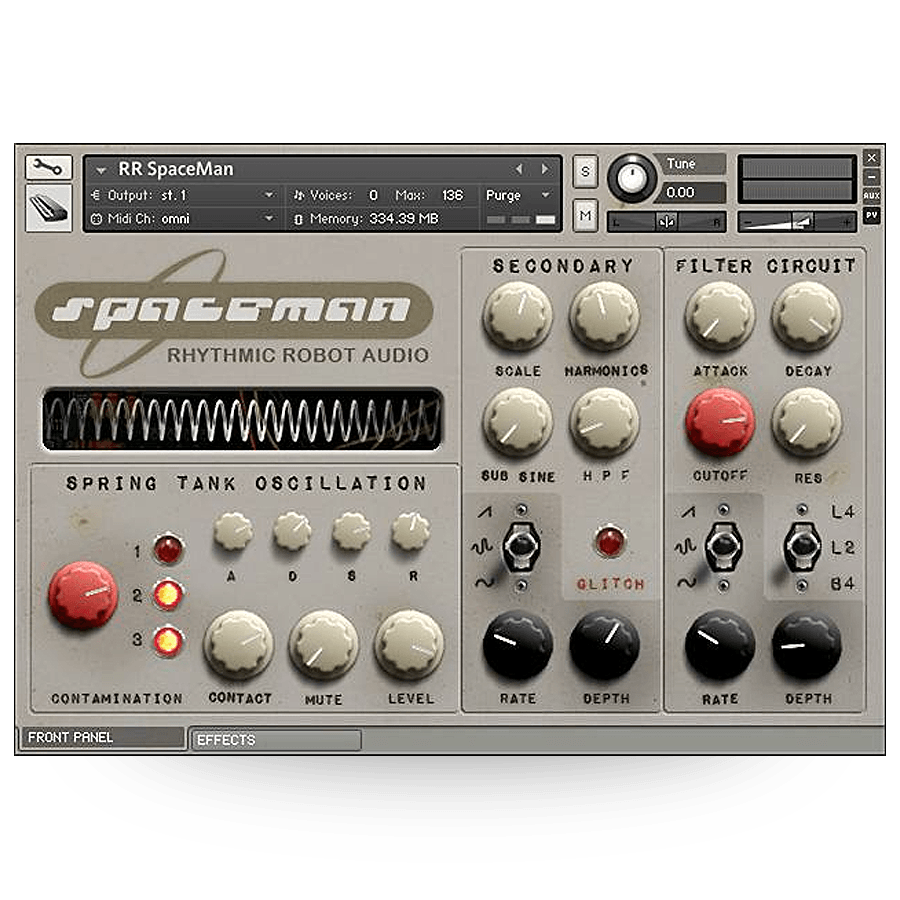
Task: Toggle contamination LED button 2
Action: (168, 594)
